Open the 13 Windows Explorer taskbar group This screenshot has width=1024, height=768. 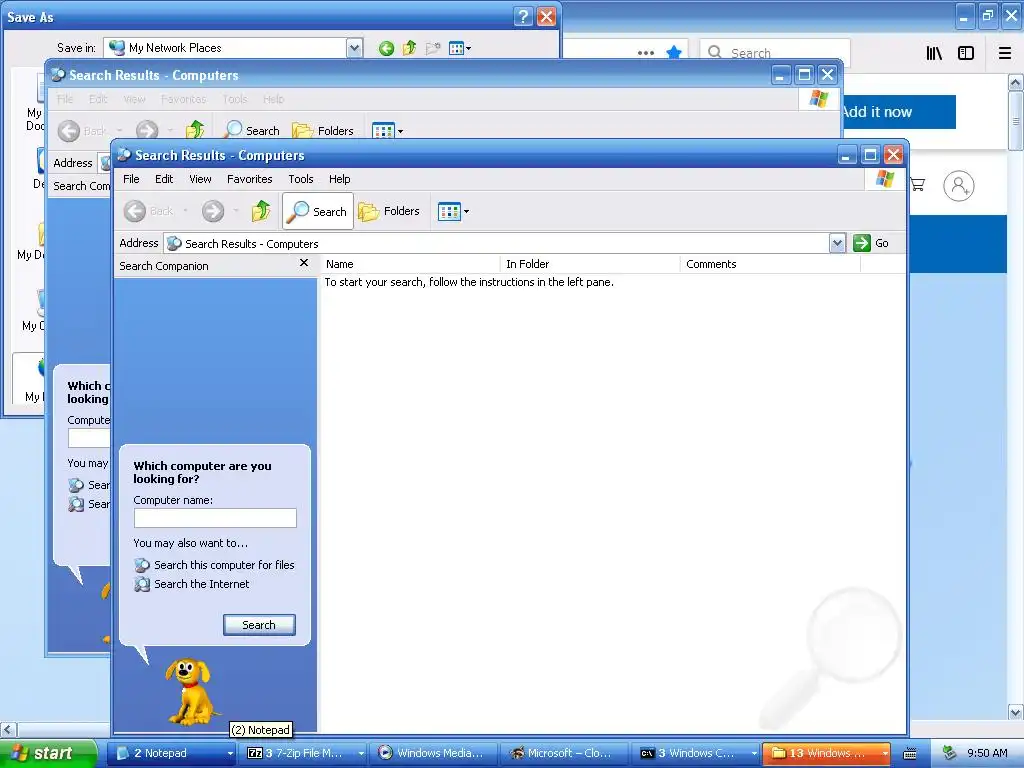(x=827, y=753)
